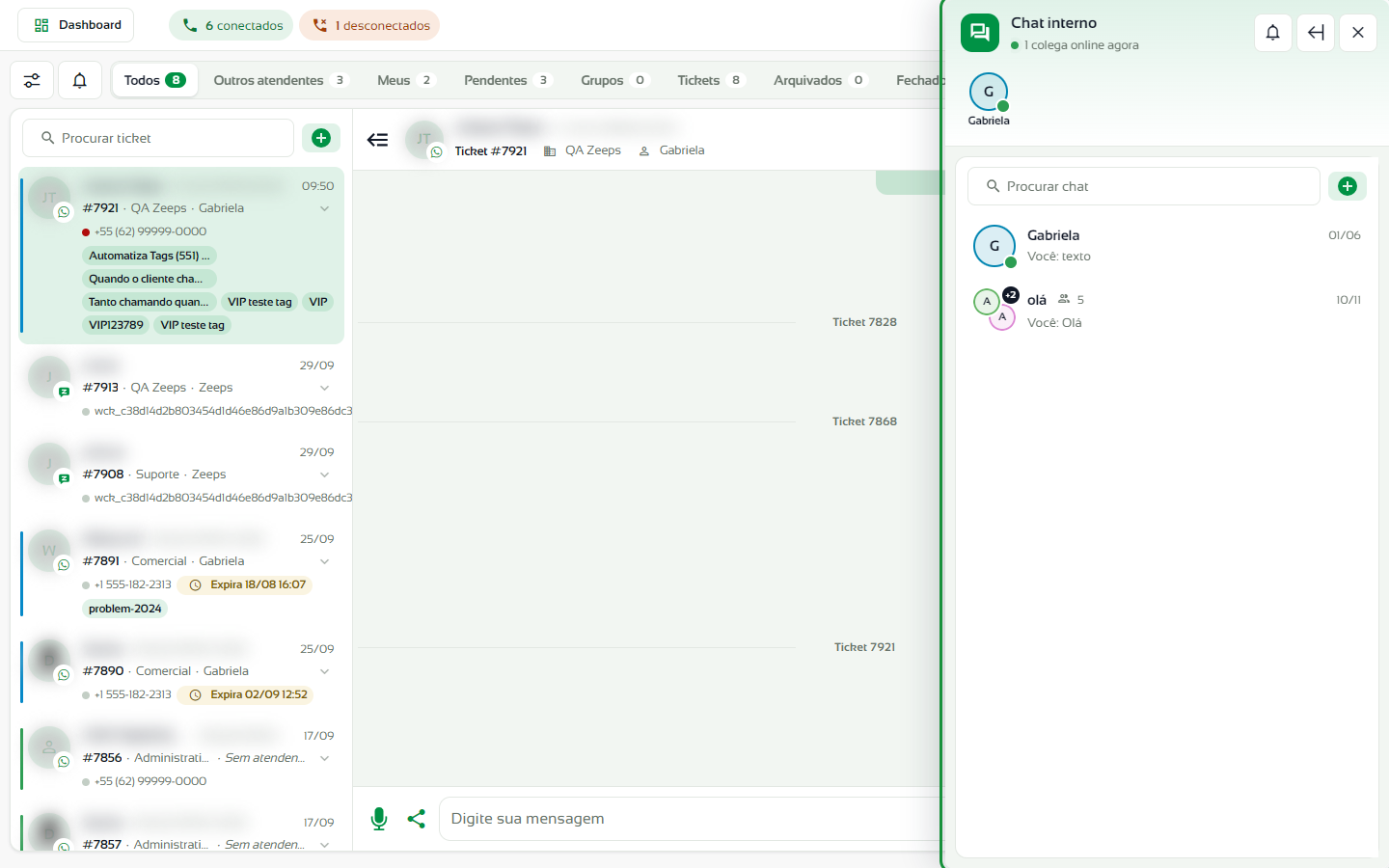Click the Dashboard grid icon
The height and width of the screenshot is (868, 1389).
tap(41, 25)
